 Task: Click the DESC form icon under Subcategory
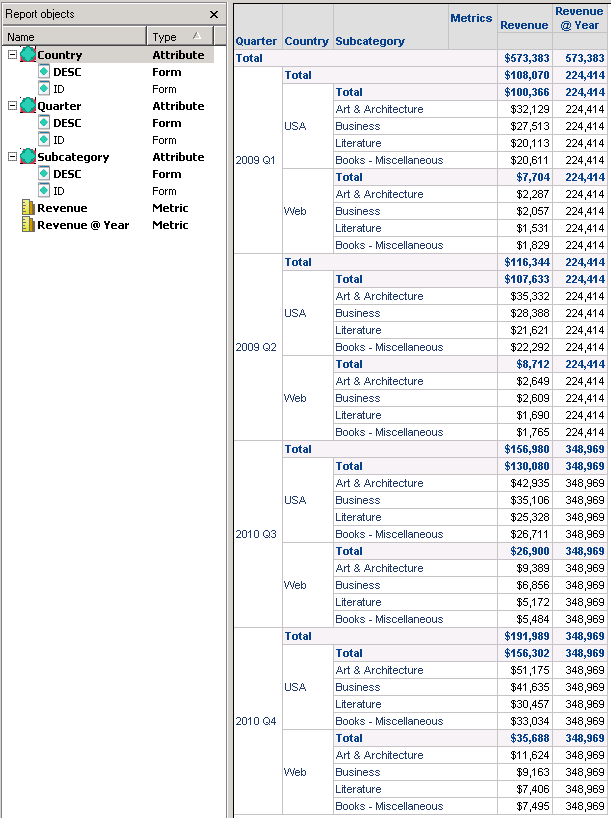coord(44,174)
